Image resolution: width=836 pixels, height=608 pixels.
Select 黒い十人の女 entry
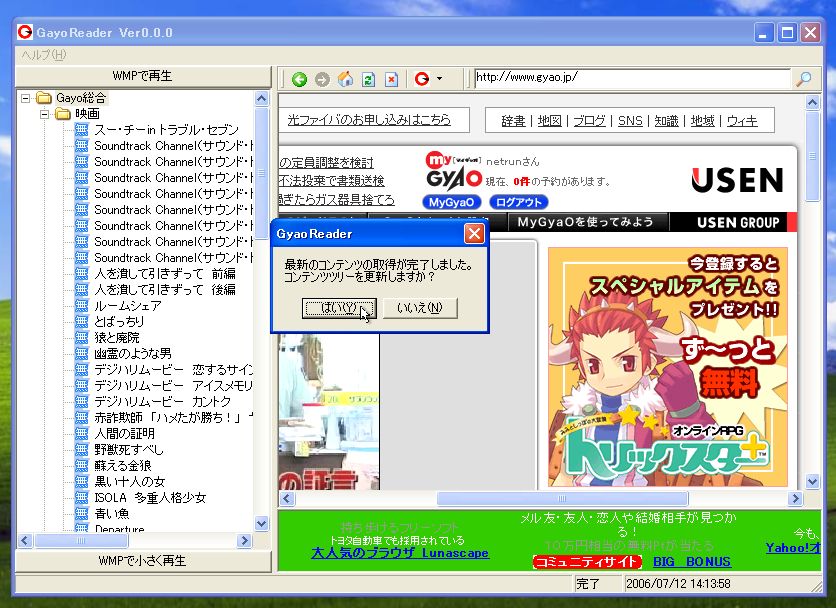point(130,482)
